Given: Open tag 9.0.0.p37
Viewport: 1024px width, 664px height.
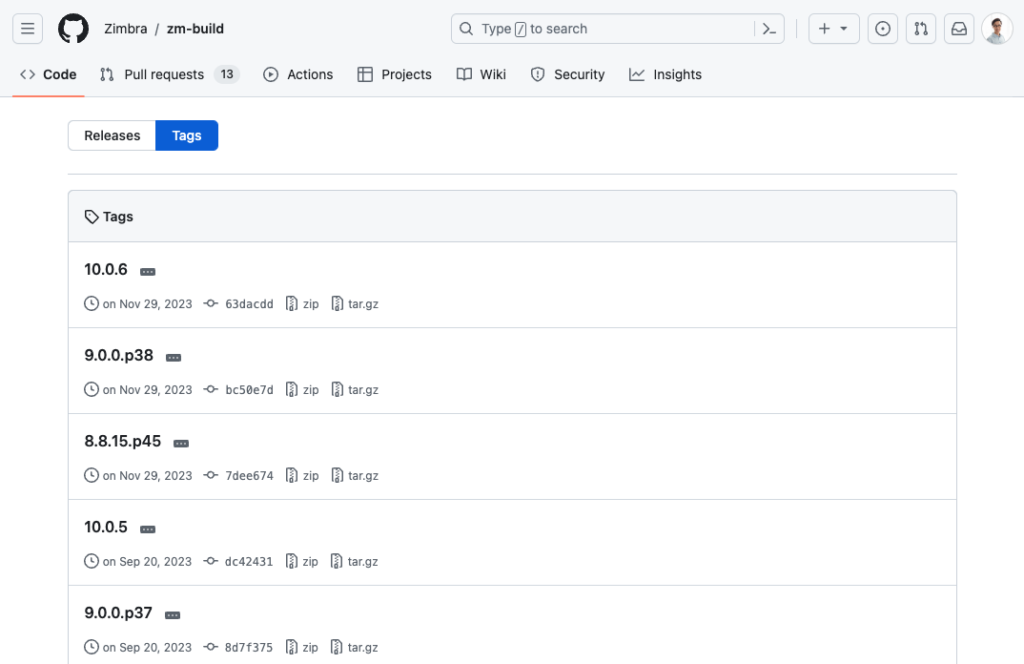Looking at the screenshot, I should [118, 612].
